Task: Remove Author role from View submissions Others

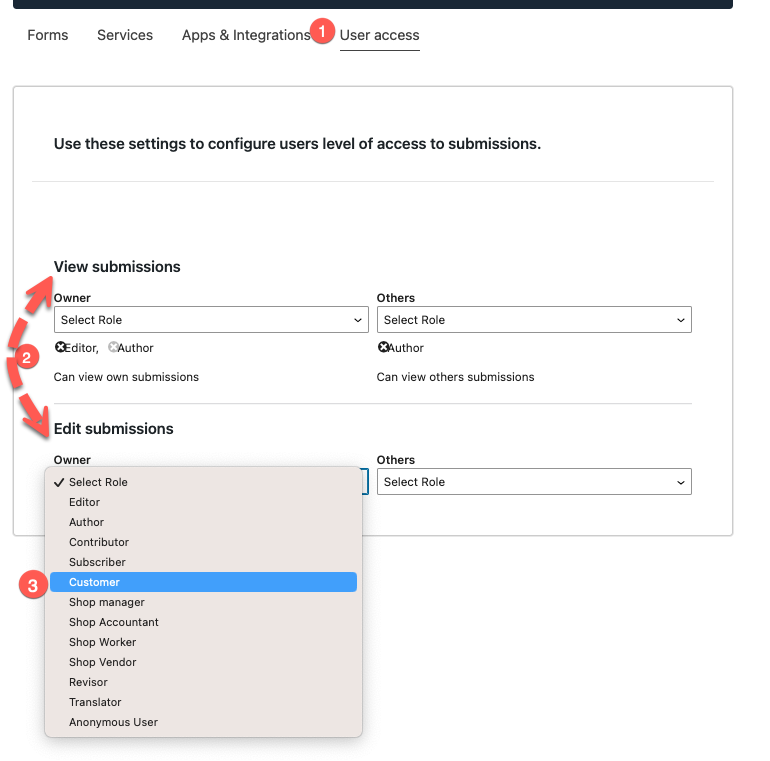Action: [x=383, y=348]
